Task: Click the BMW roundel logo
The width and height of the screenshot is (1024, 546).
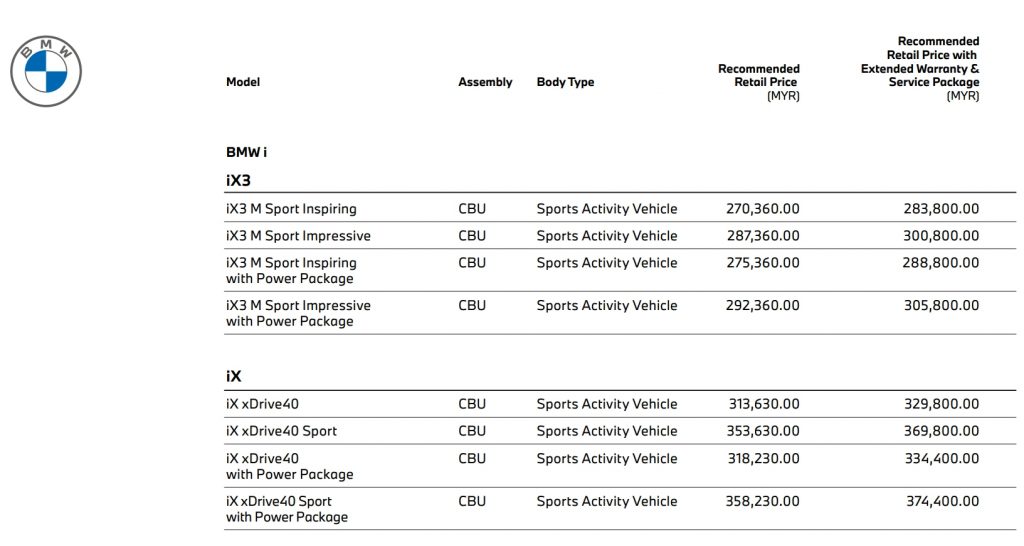Action: click(x=45, y=72)
